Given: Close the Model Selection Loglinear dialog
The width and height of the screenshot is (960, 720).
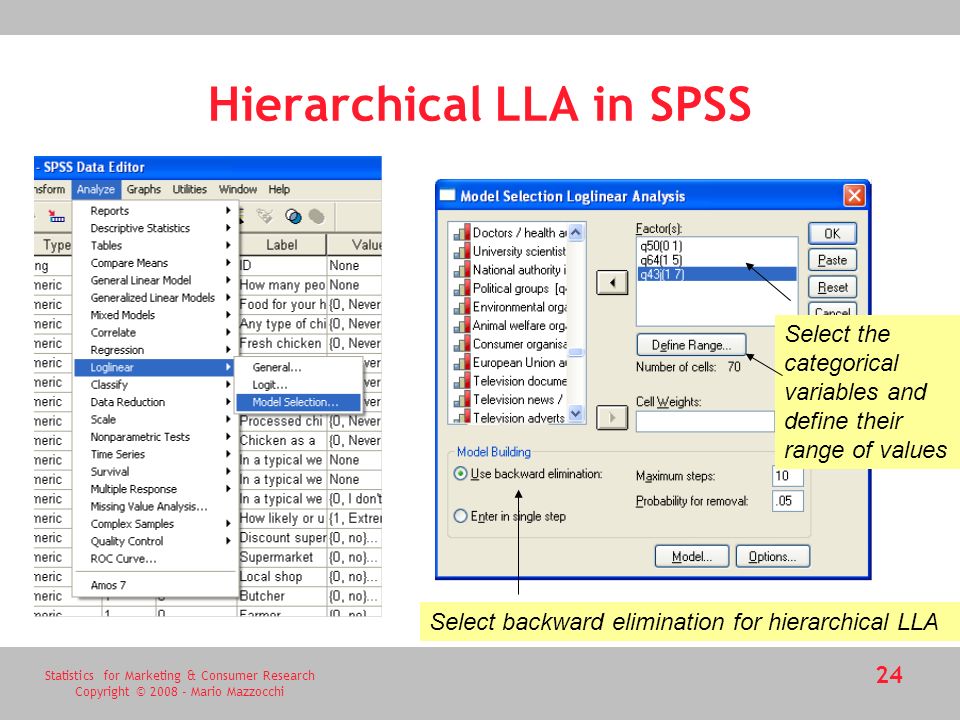Looking at the screenshot, I should (854, 196).
